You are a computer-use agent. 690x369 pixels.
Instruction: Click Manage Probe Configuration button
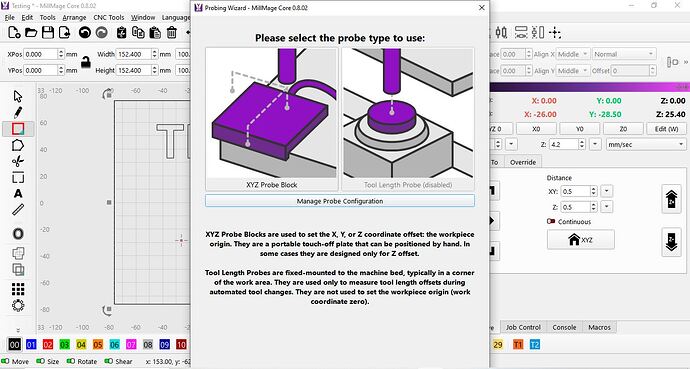pos(340,201)
